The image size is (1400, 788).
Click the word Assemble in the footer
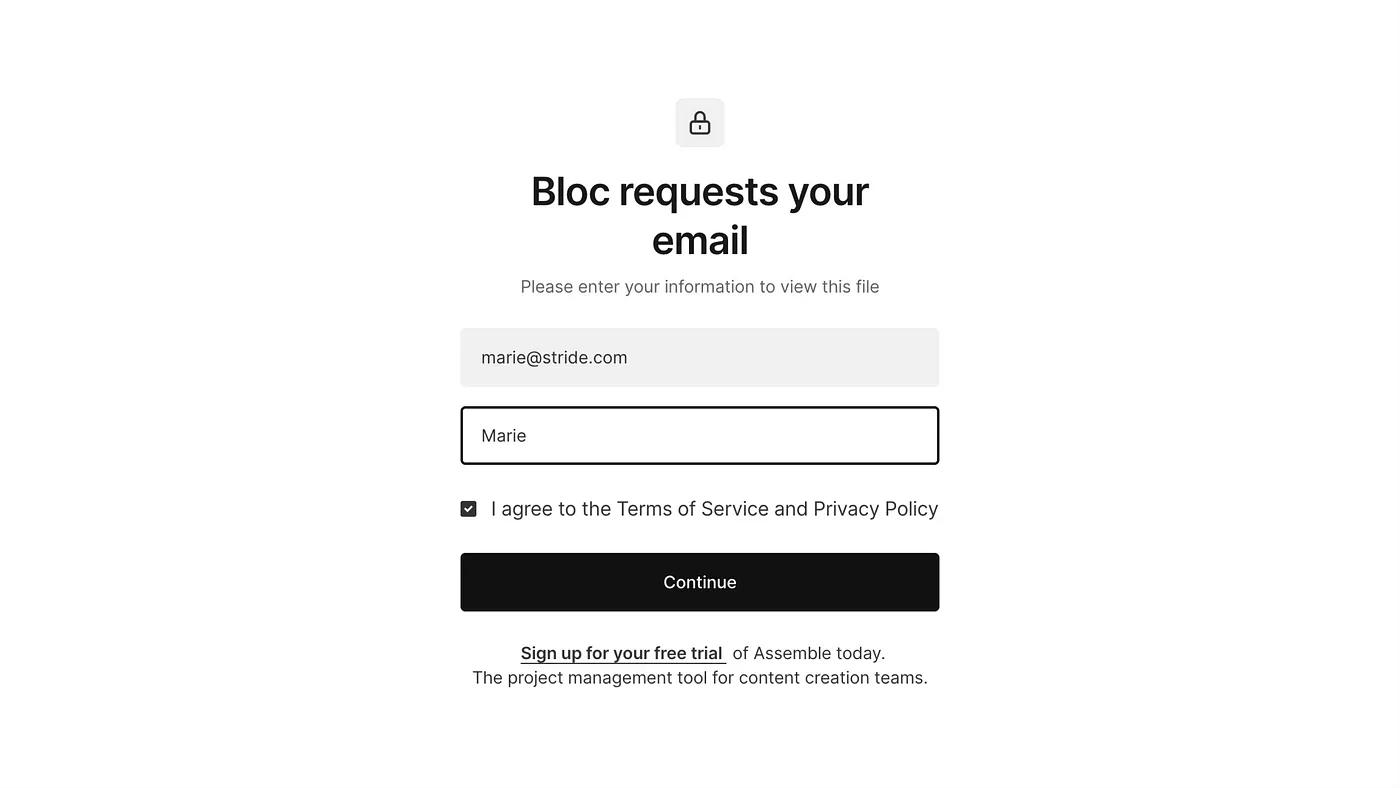(792, 653)
